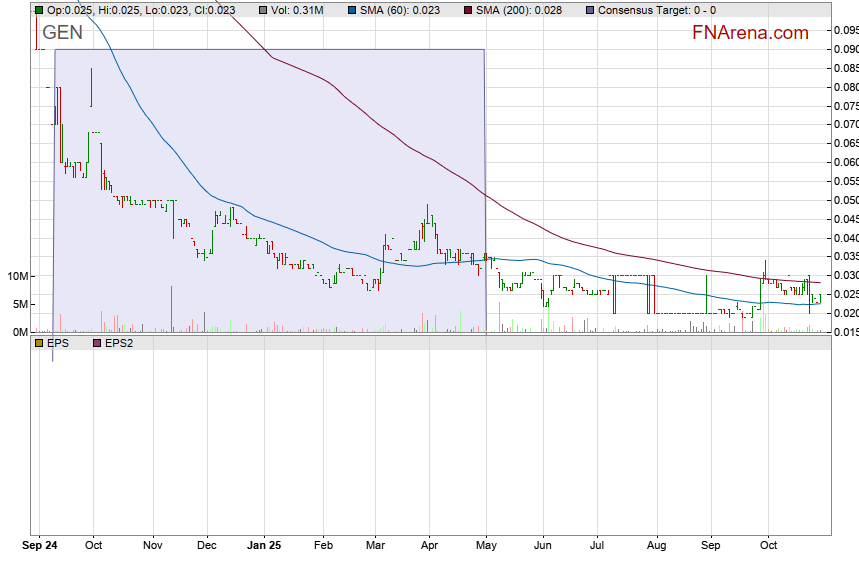The image size is (859, 566).
Task: Select the GEN ticker label
Action: coord(62,33)
